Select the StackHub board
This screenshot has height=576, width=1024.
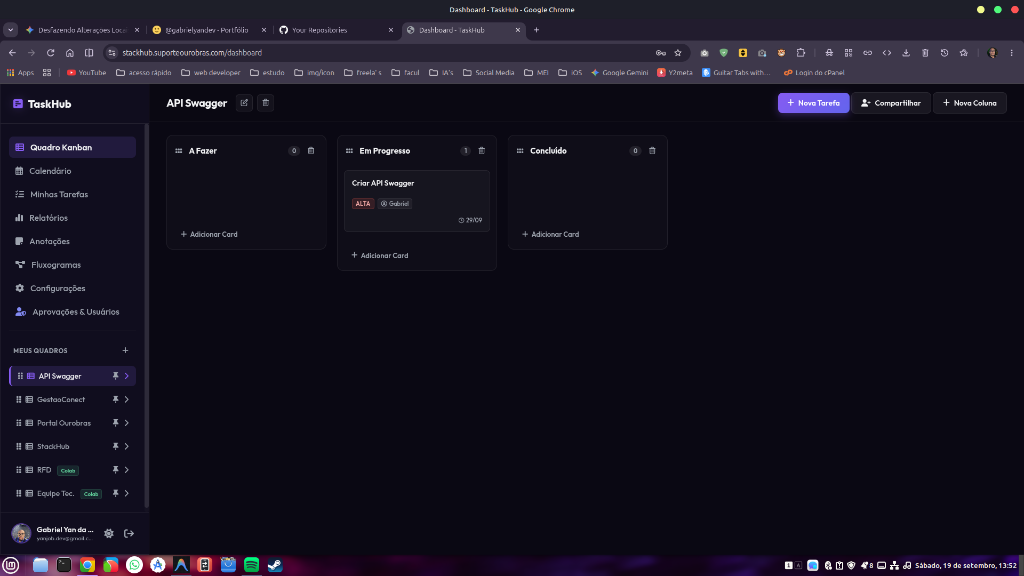click(53, 447)
